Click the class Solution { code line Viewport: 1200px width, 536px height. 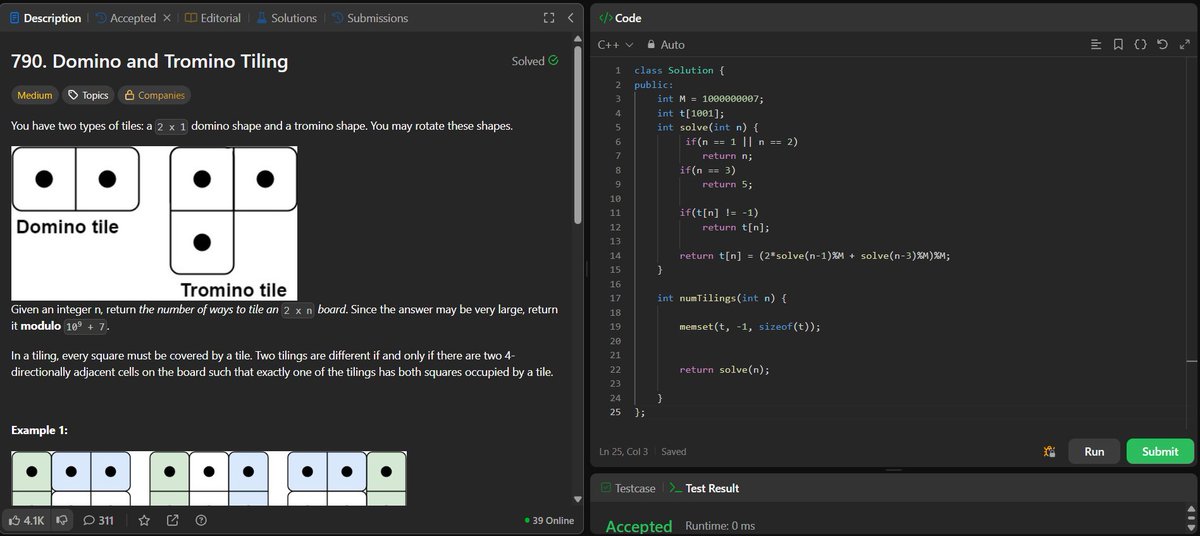tap(677, 70)
